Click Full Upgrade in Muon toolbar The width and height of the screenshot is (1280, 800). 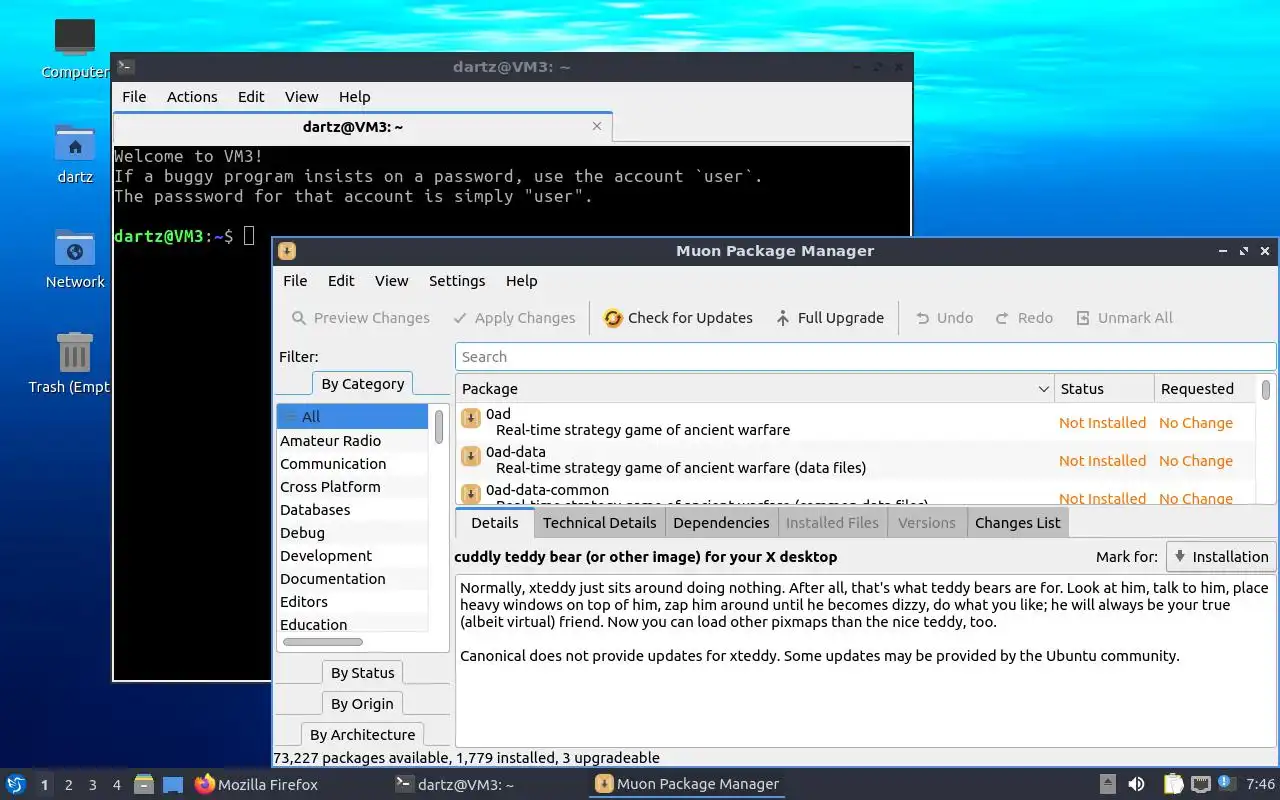click(x=829, y=318)
